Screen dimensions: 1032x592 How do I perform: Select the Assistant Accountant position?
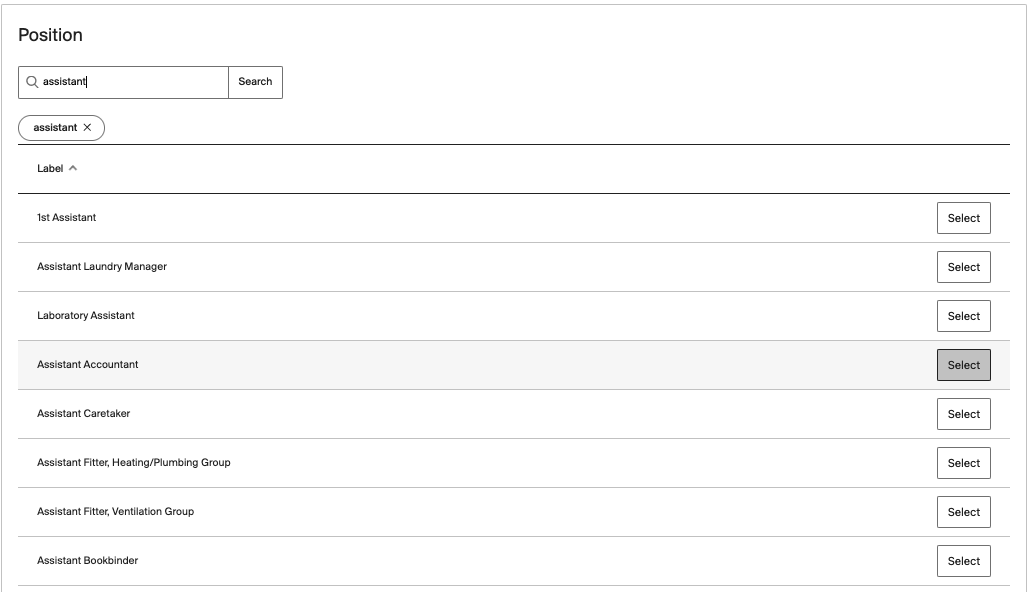[x=963, y=365]
